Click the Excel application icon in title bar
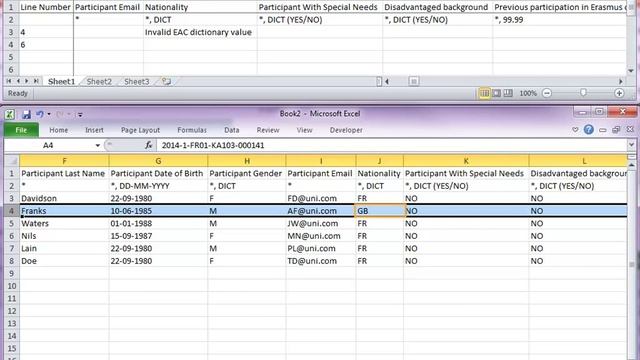This screenshot has height=360, width=640. pos(10,115)
